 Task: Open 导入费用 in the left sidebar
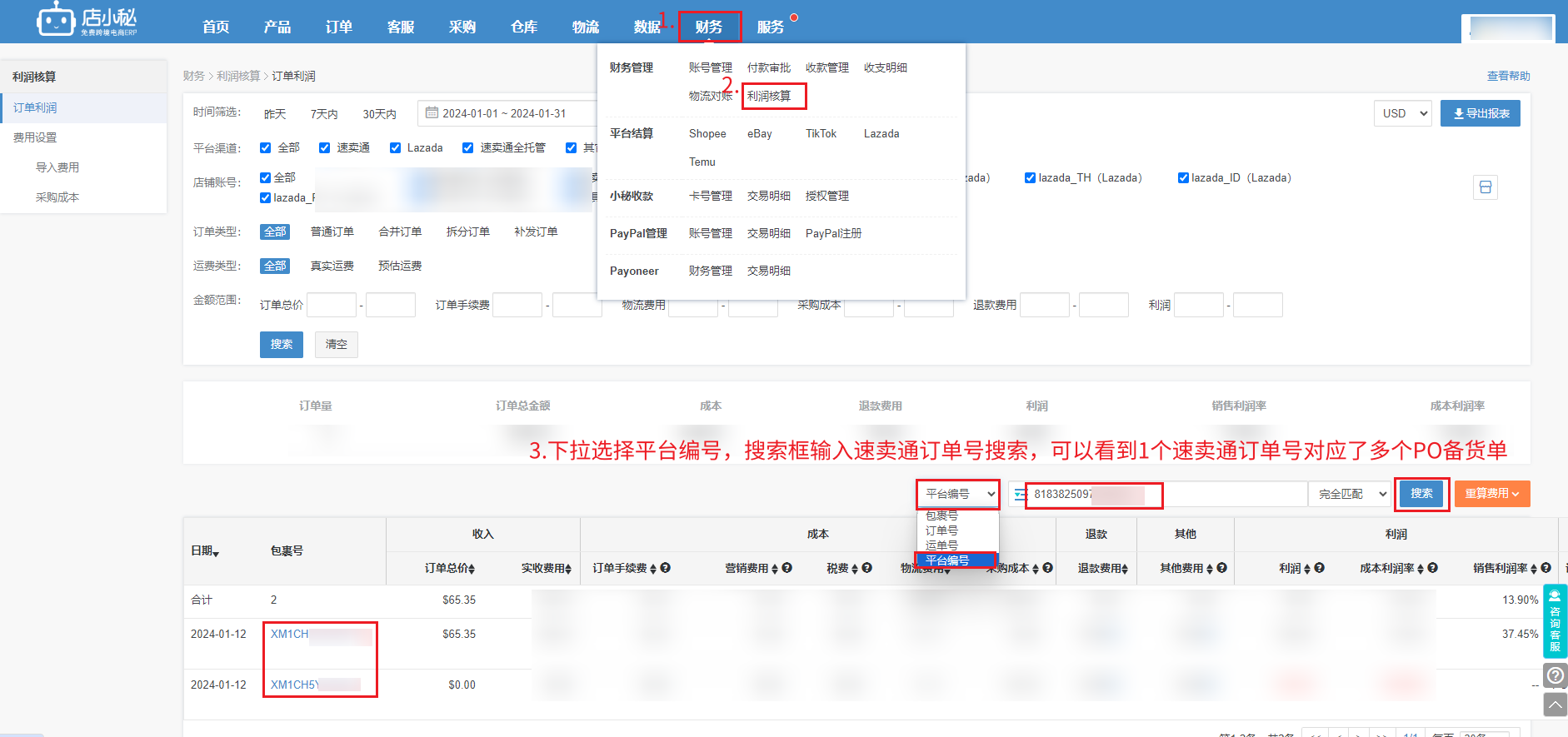(57, 167)
